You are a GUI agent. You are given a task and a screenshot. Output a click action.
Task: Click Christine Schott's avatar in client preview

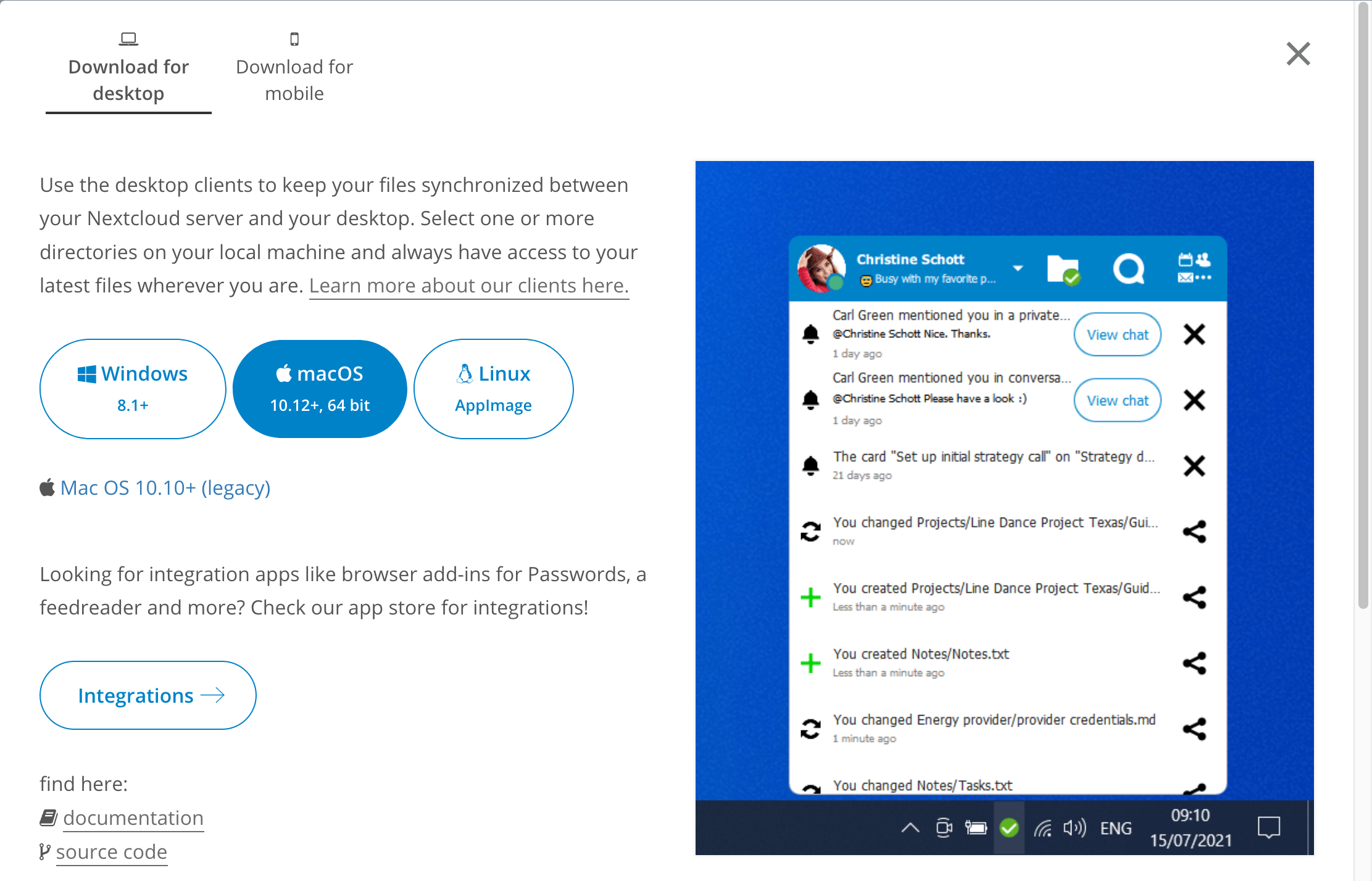[821, 268]
